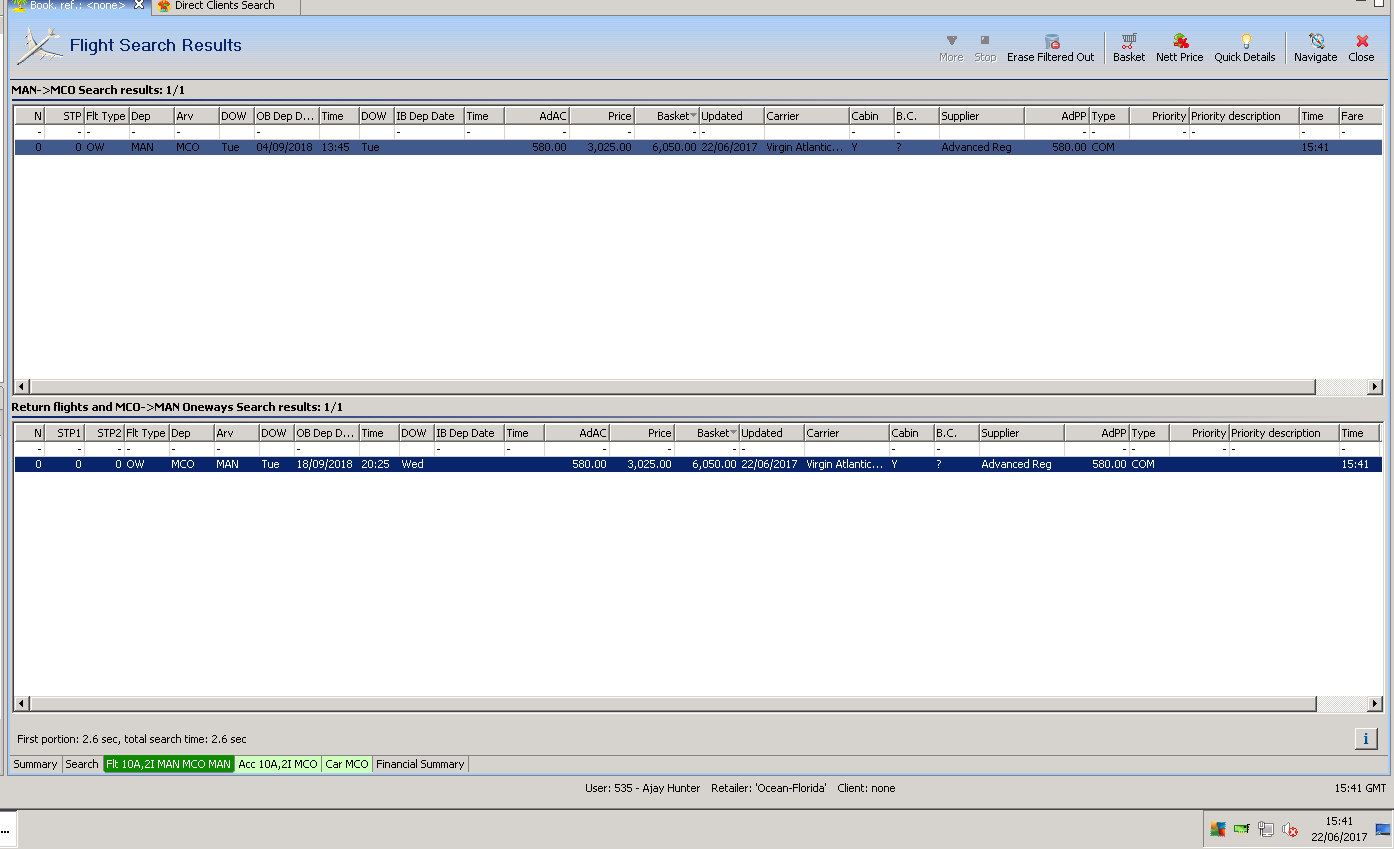This screenshot has height=849, width=1394.
Task: Close the Book. ref. tab with its X
Action: (x=139, y=5)
